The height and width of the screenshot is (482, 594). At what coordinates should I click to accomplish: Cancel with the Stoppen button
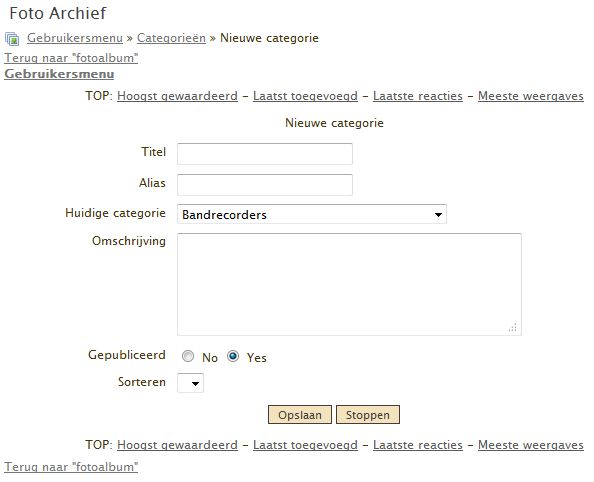(x=368, y=415)
